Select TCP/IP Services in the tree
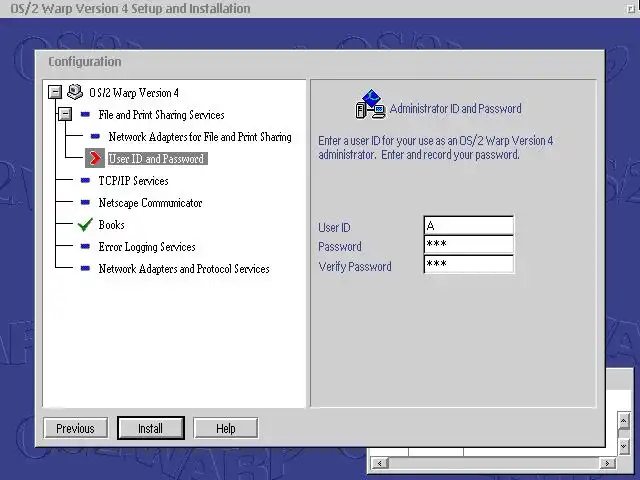Screen dimensions: 640x480 [133, 181]
